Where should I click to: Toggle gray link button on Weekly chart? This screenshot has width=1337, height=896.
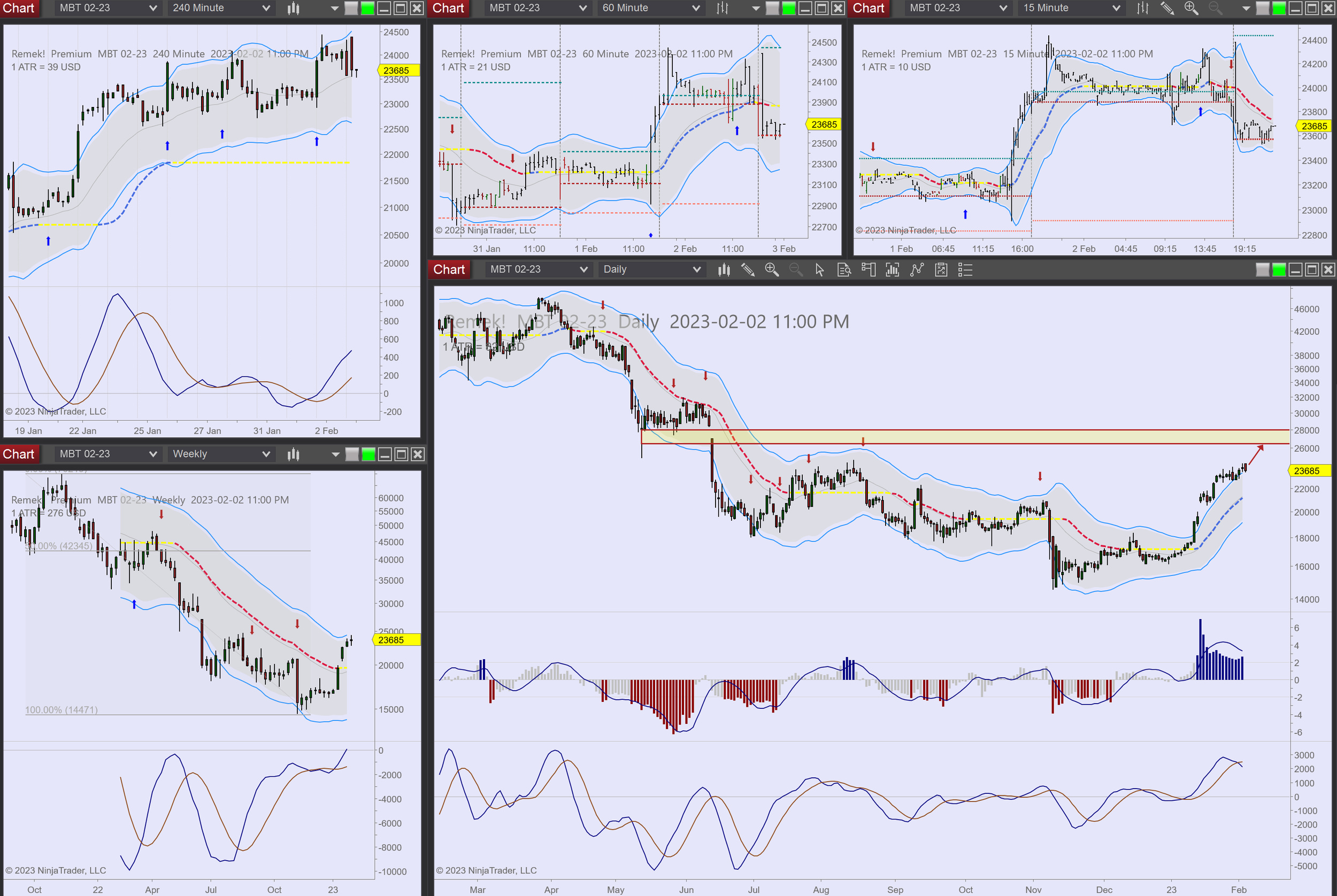pos(352,454)
